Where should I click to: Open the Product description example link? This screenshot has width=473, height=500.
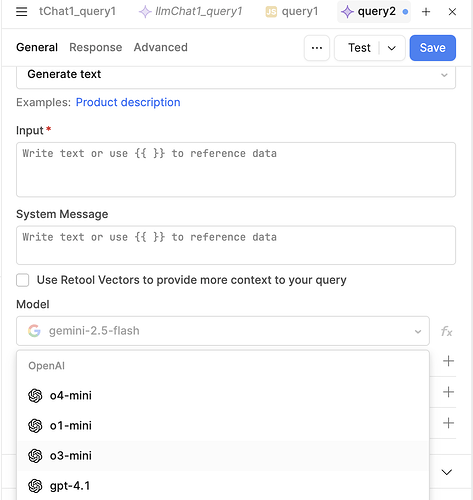pos(128,102)
